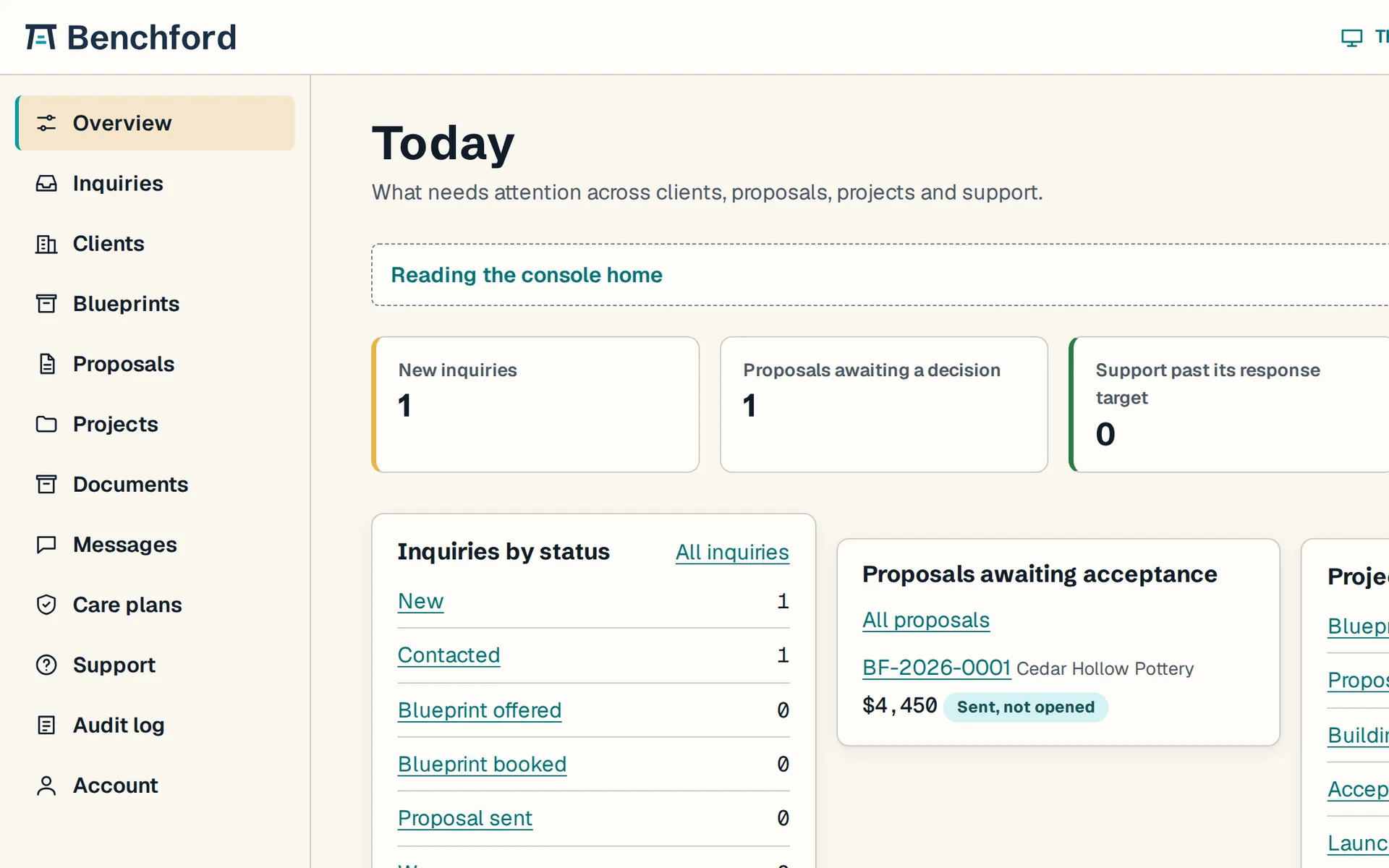The width and height of the screenshot is (1389, 868).
Task: Open the Inquiries menu label
Action: [118, 184]
